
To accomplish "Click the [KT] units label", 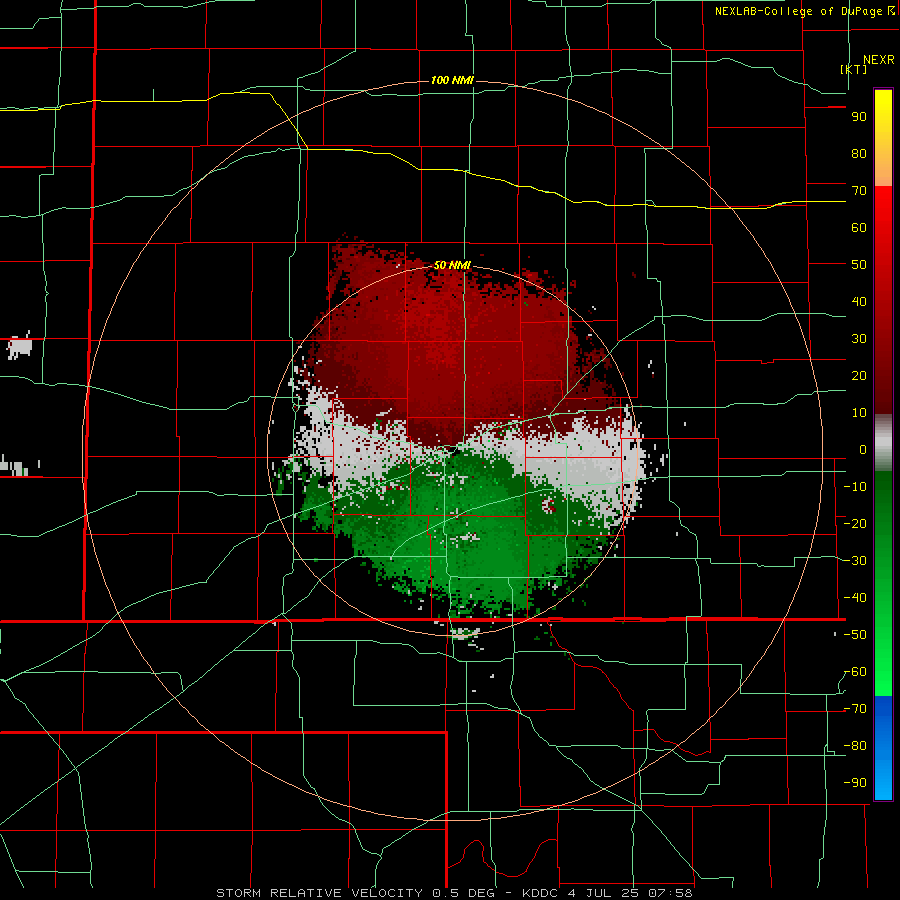I will 854,69.
